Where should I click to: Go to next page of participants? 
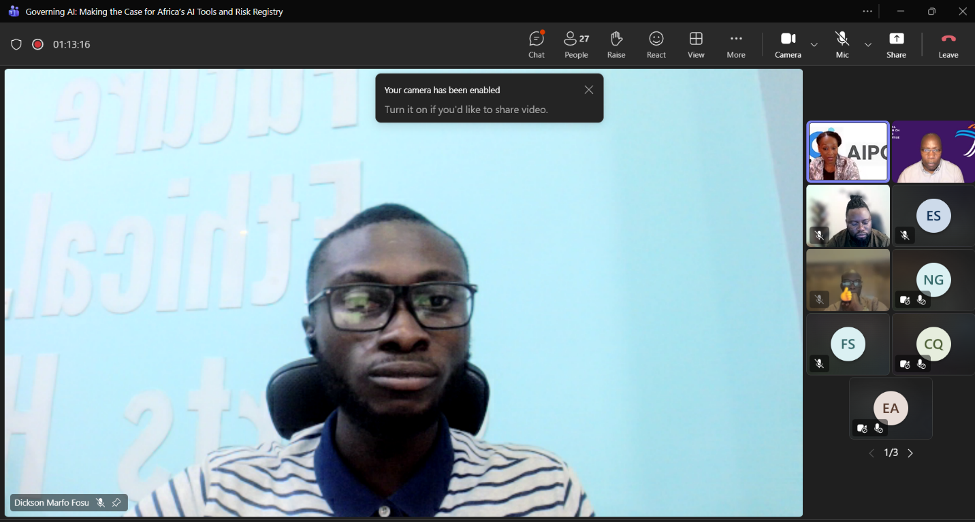[x=910, y=453]
